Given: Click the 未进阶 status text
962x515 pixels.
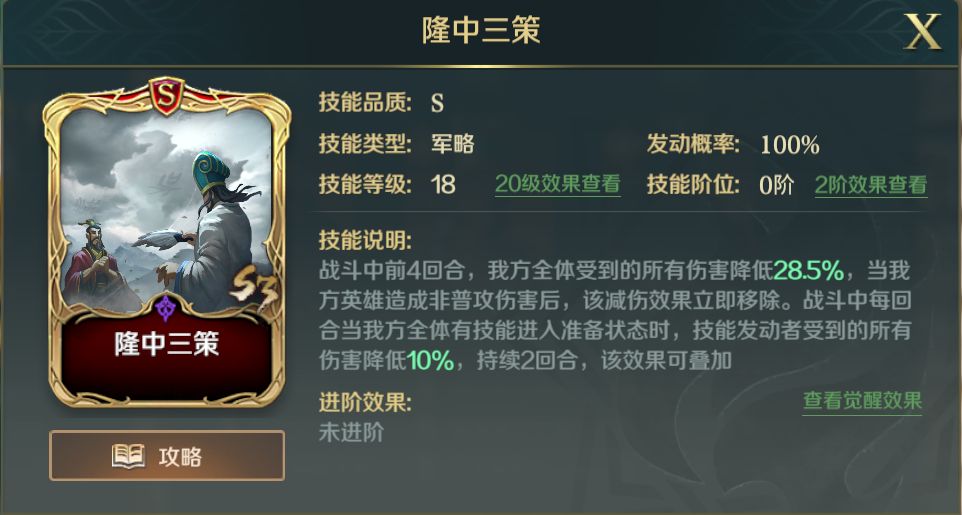Looking at the screenshot, I should pos(351,432).
